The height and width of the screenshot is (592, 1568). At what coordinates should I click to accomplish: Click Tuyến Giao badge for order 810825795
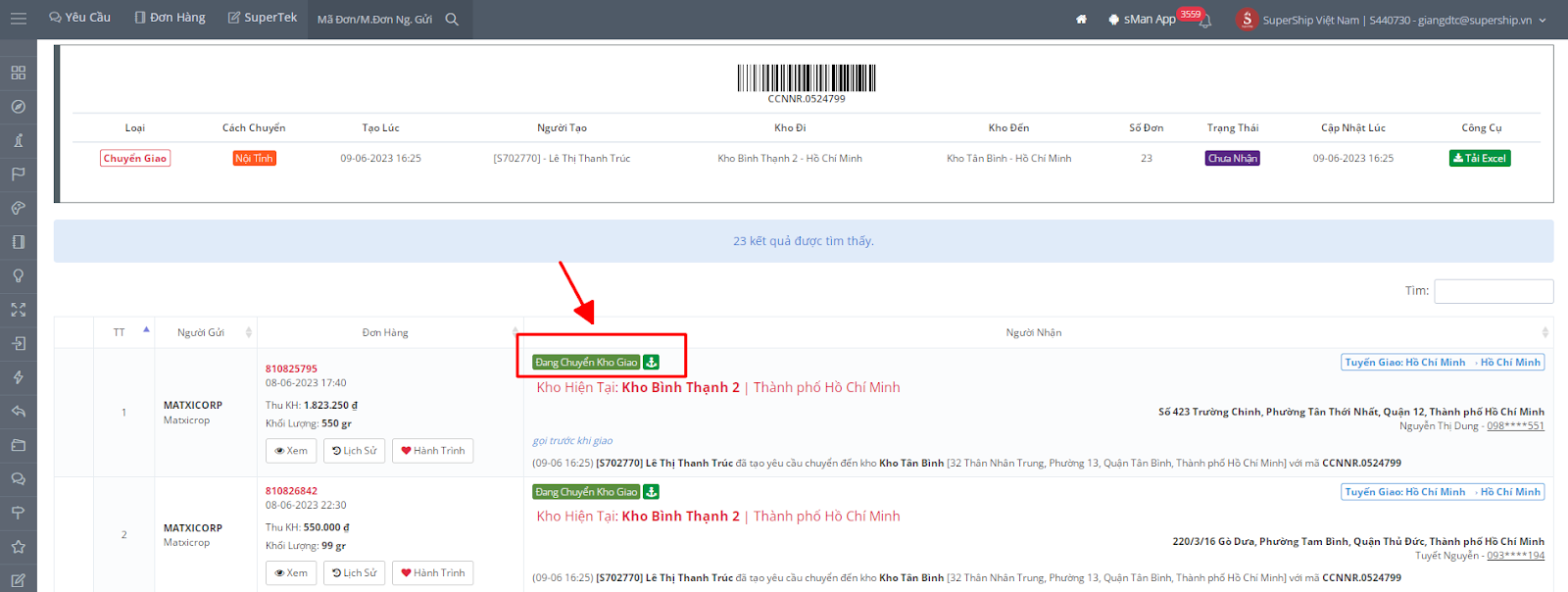pyautogui.click(x=1443, y=363)
